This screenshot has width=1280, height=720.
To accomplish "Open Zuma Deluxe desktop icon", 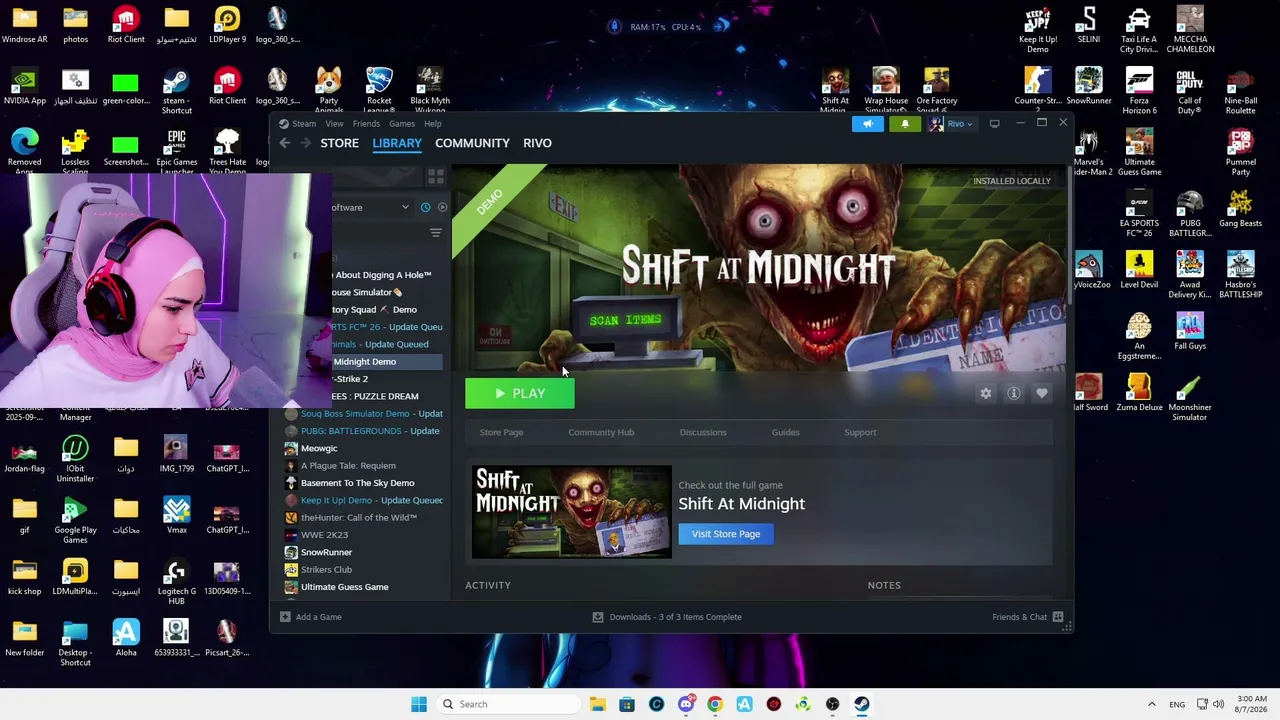I will click(1139, 392).
